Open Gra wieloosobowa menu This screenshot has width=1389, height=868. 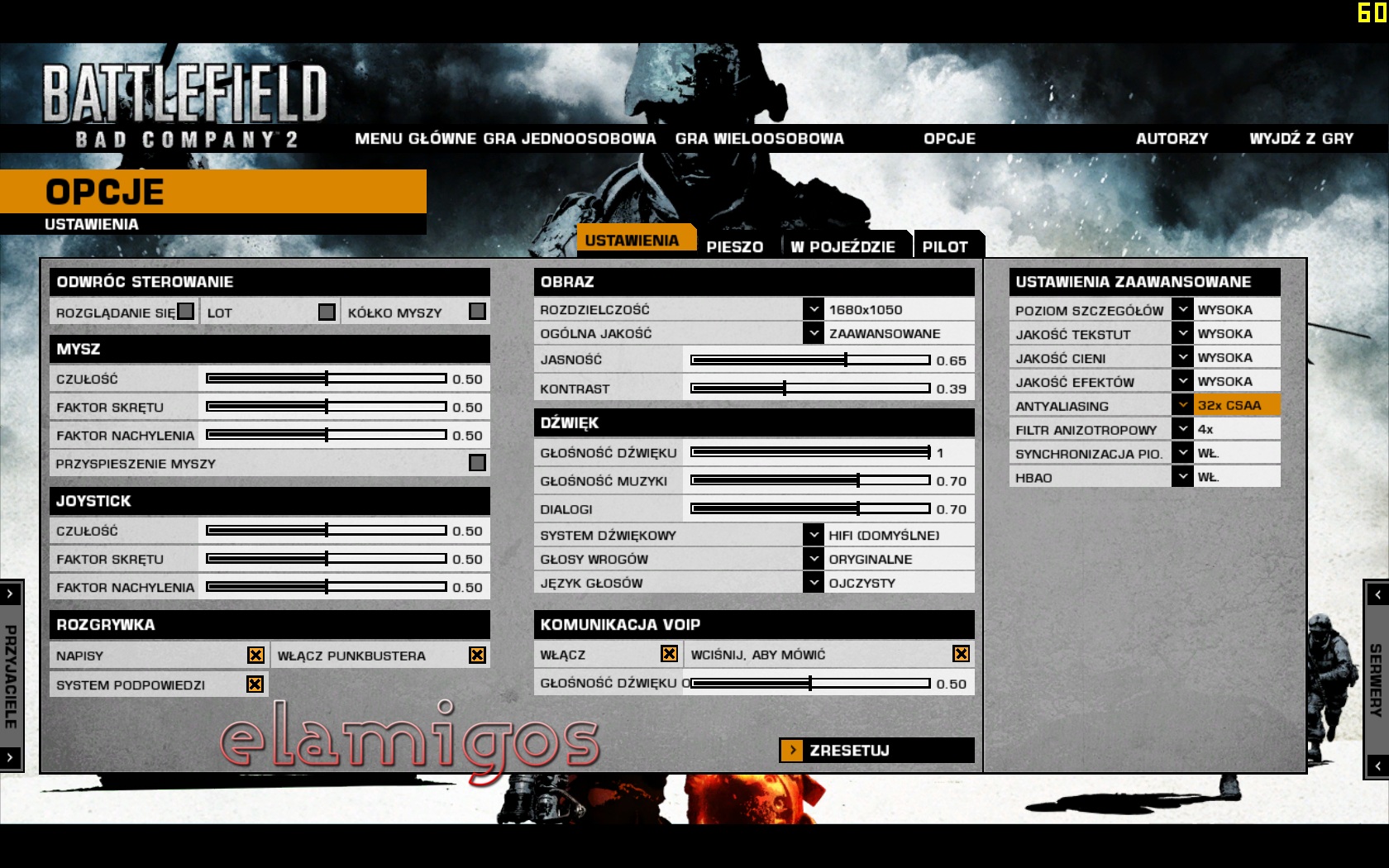click(759, 139)
